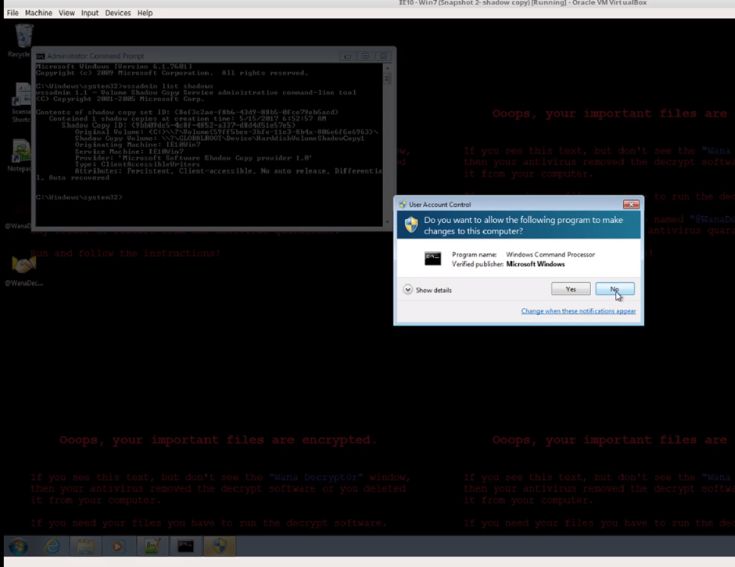The width and height of the screenshot is (735, 567).
Task: Open the 'Change when these notifications appear' link
Action: click(578, 311)
